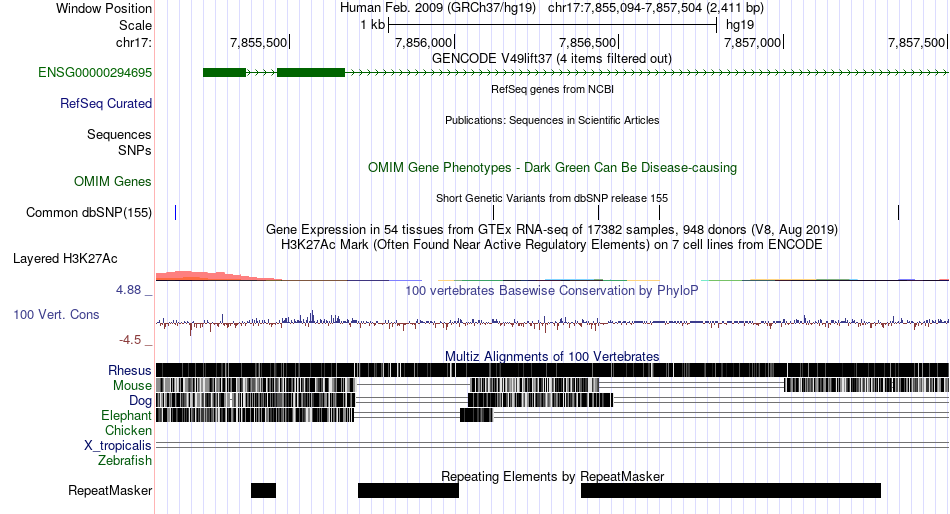Click the longest RepeatMasker block on the right
This screenshot has width=950, height=514.
[731, 490]
